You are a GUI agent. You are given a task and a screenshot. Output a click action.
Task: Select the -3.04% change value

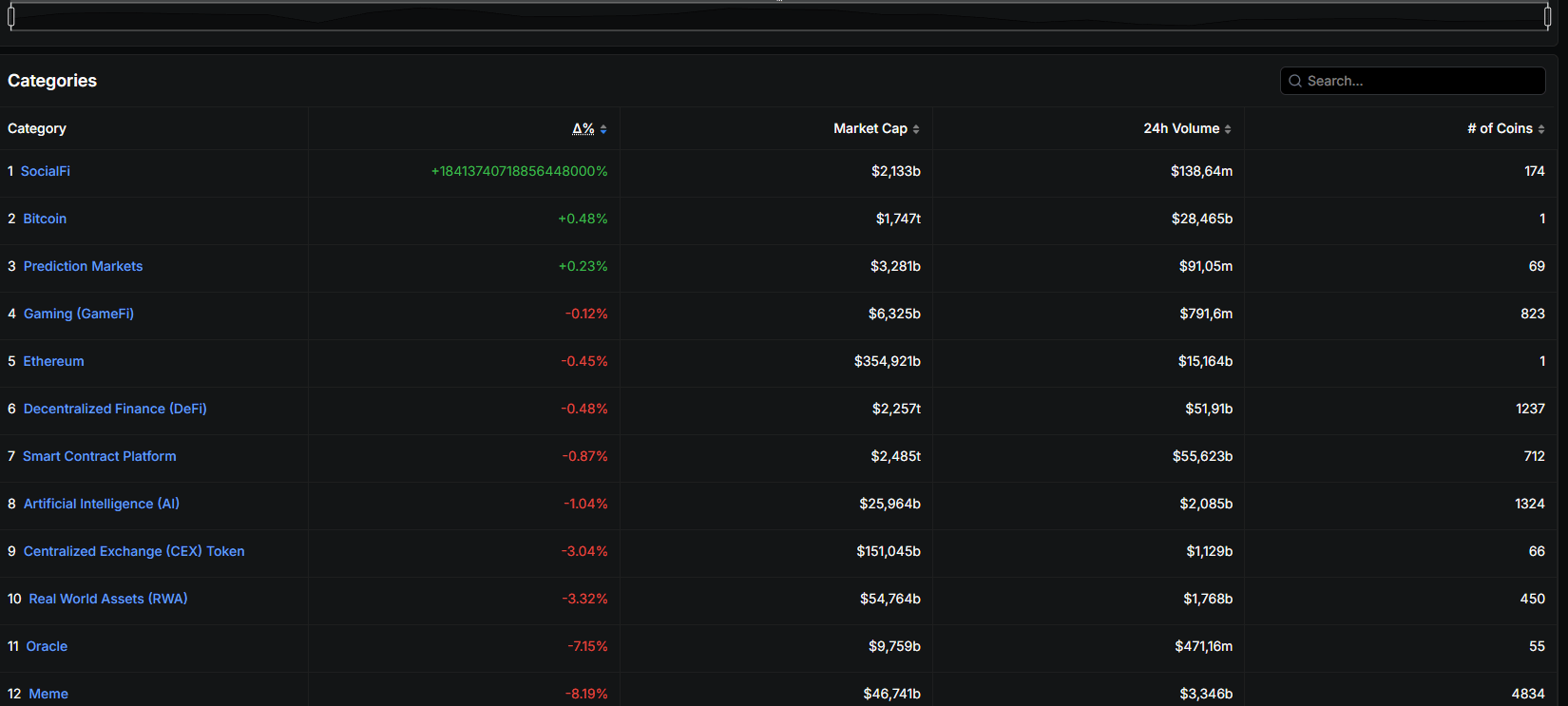click(x=584, y=551)
